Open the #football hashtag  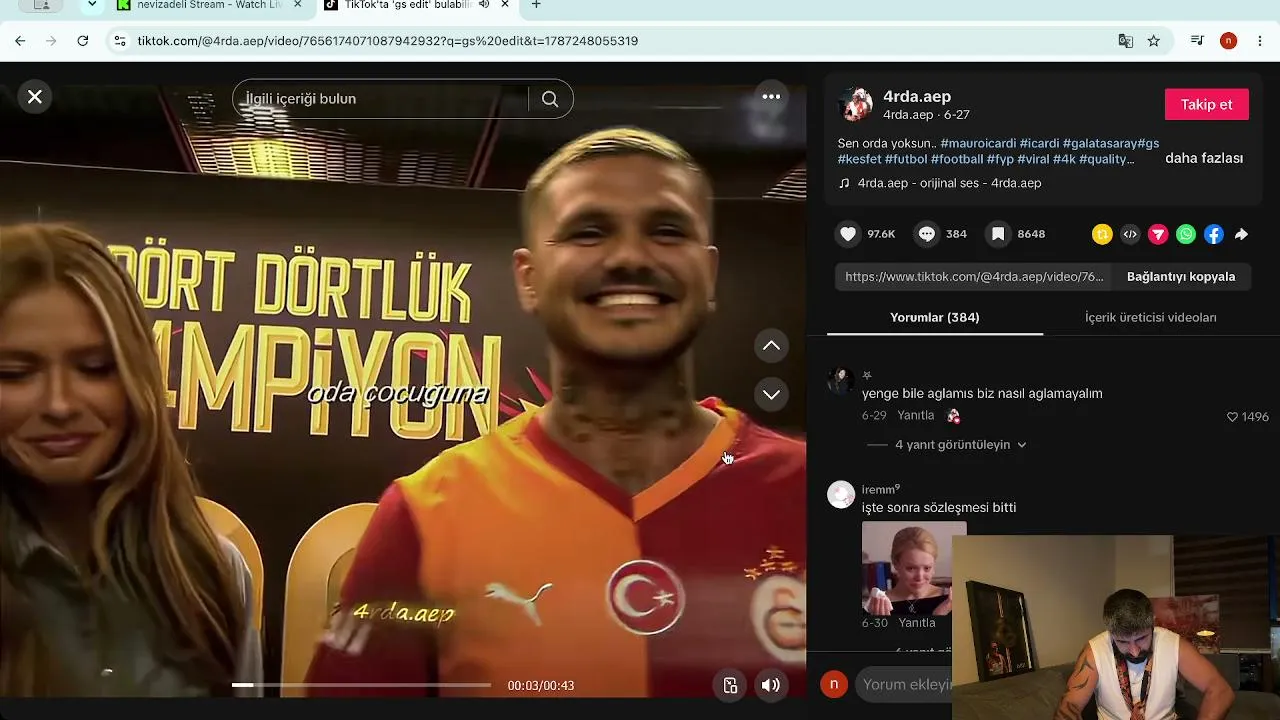tap(957, 159)
